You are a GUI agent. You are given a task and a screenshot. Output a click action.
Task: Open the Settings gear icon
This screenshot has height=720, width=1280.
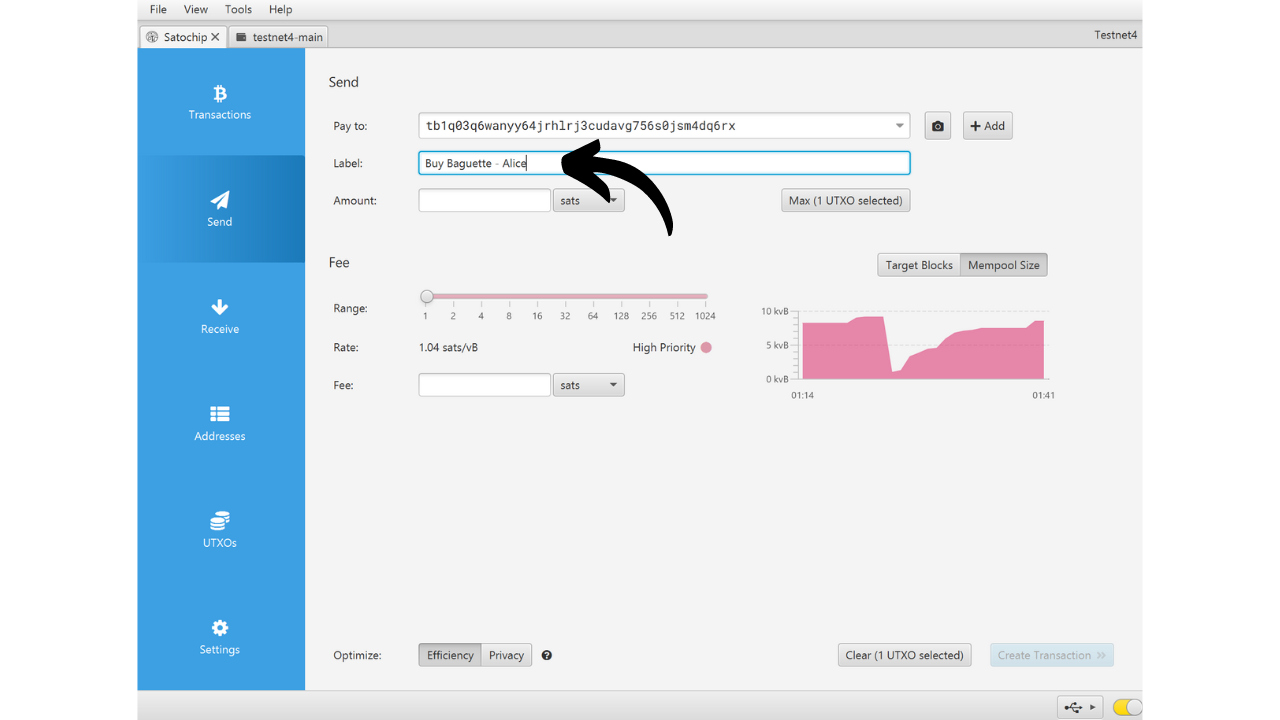coord(220,628)
